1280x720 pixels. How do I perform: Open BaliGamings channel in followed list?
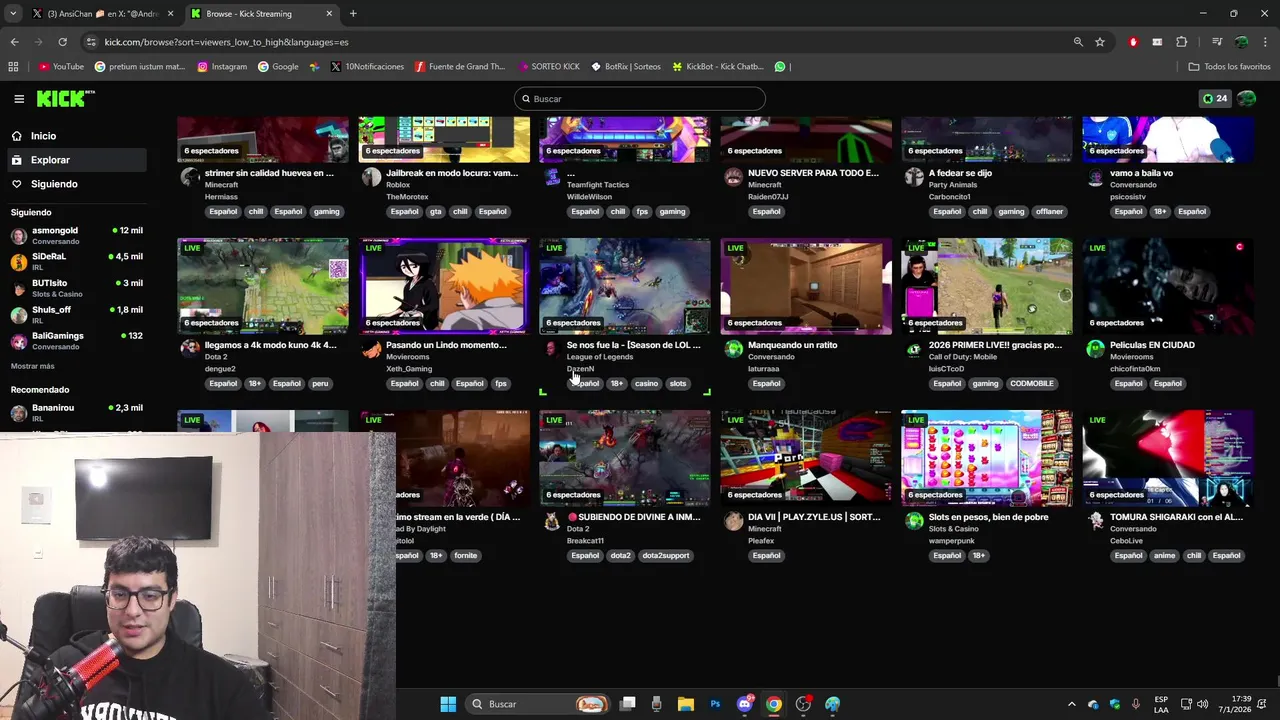tap(76, 340)
